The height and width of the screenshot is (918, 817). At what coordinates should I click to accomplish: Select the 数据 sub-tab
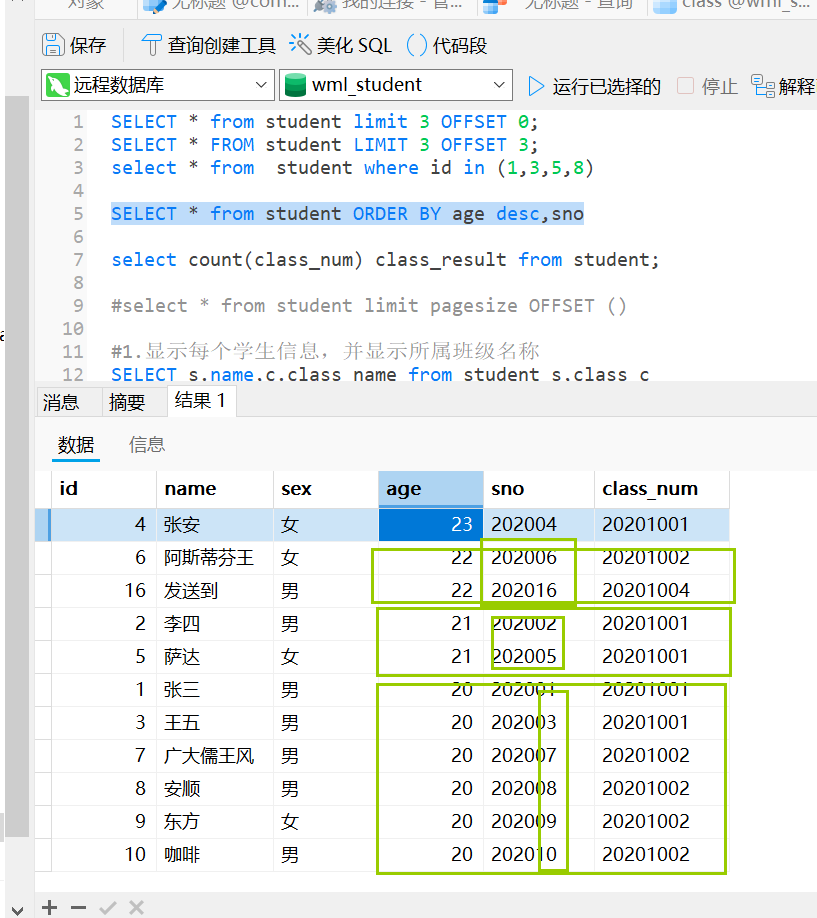point(76,445)
